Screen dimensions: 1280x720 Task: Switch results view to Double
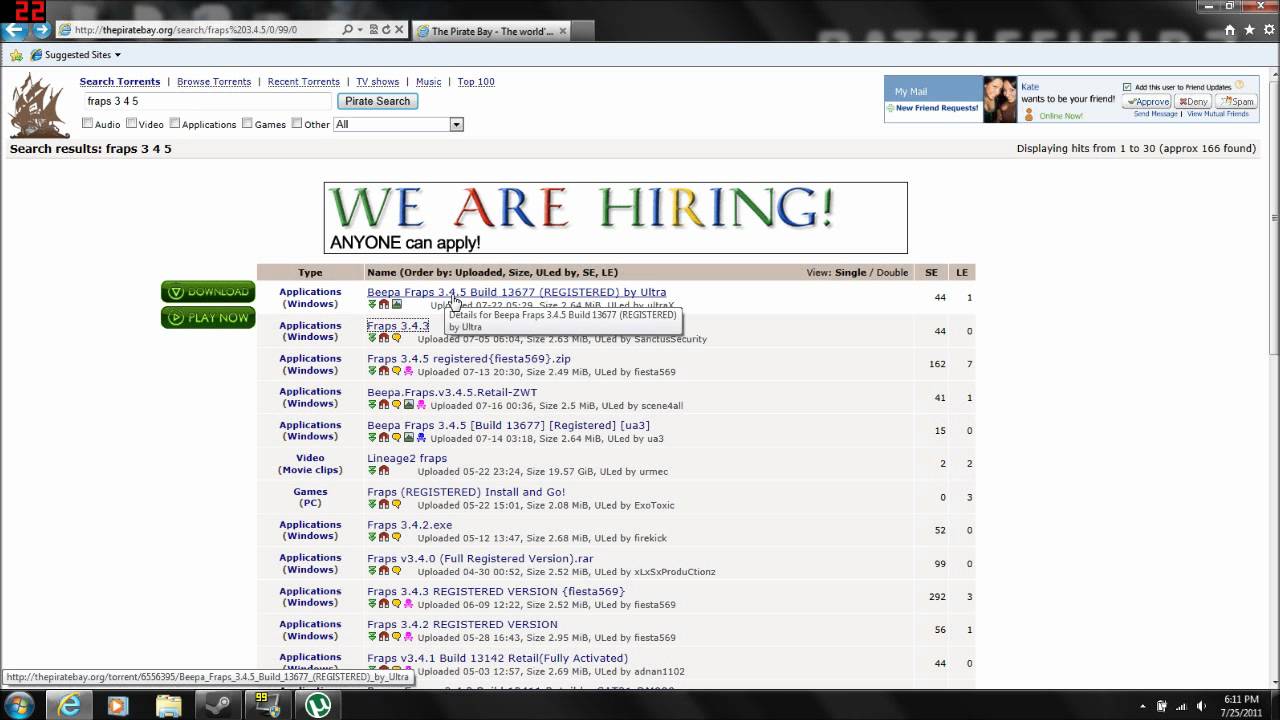[892, 272]
